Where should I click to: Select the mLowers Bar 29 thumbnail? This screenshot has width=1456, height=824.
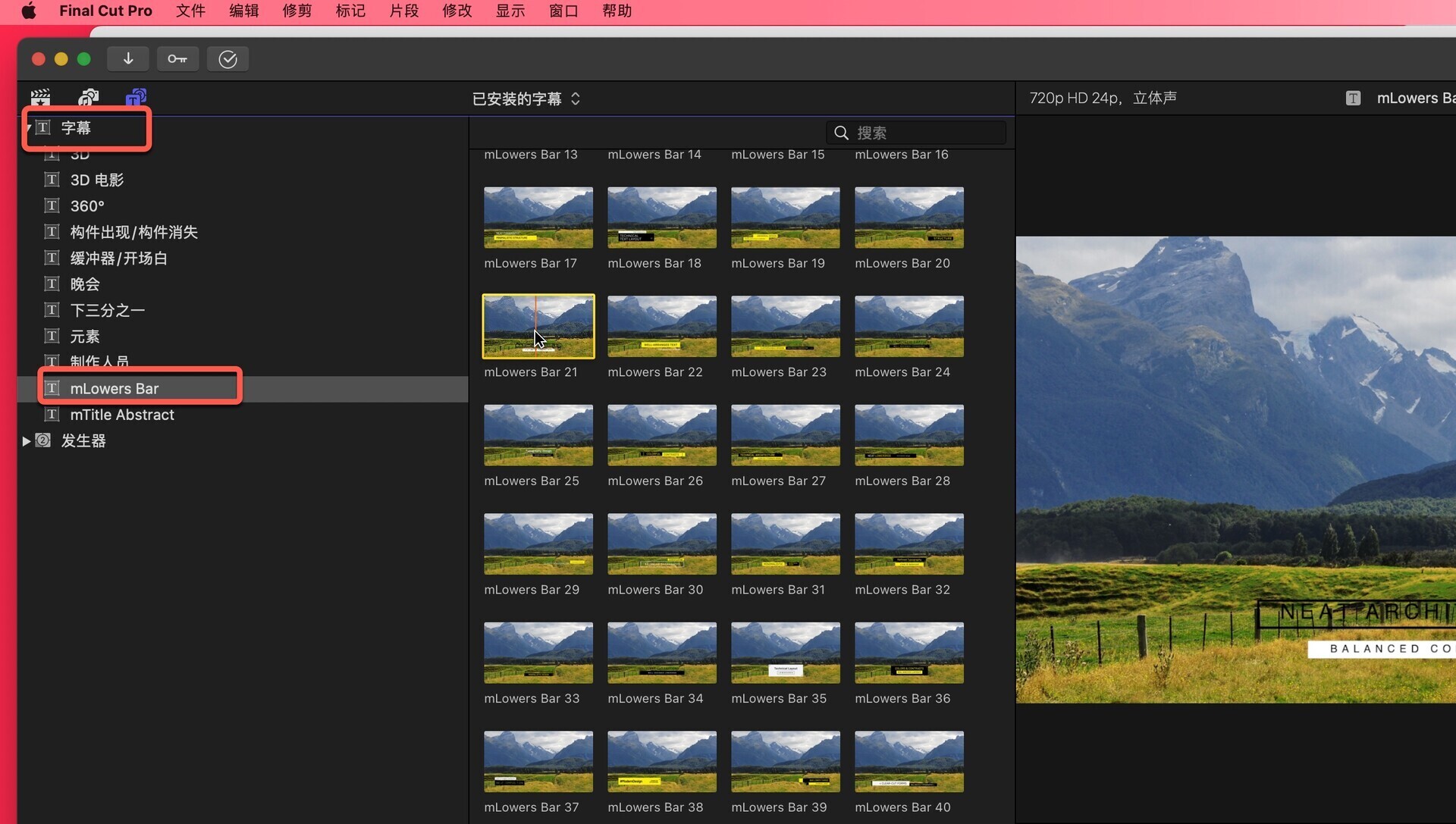pyautogui.click(x=538, y=544)
